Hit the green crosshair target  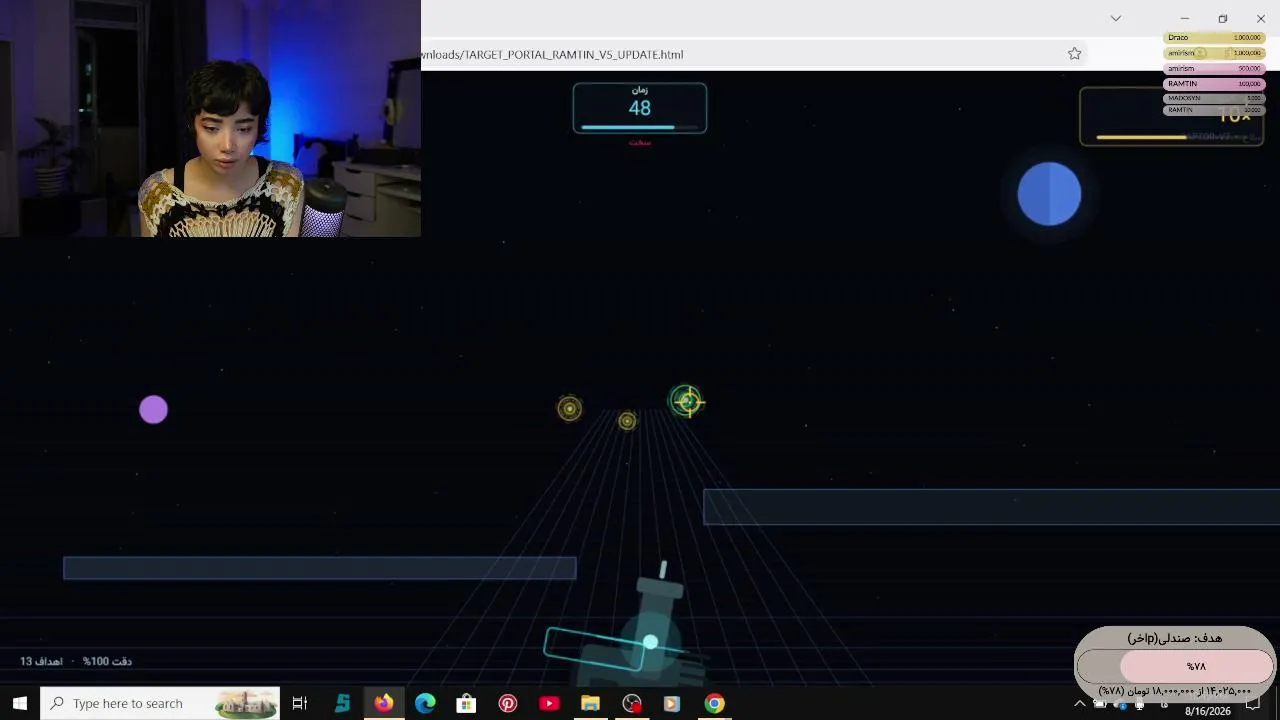point(686,402)
